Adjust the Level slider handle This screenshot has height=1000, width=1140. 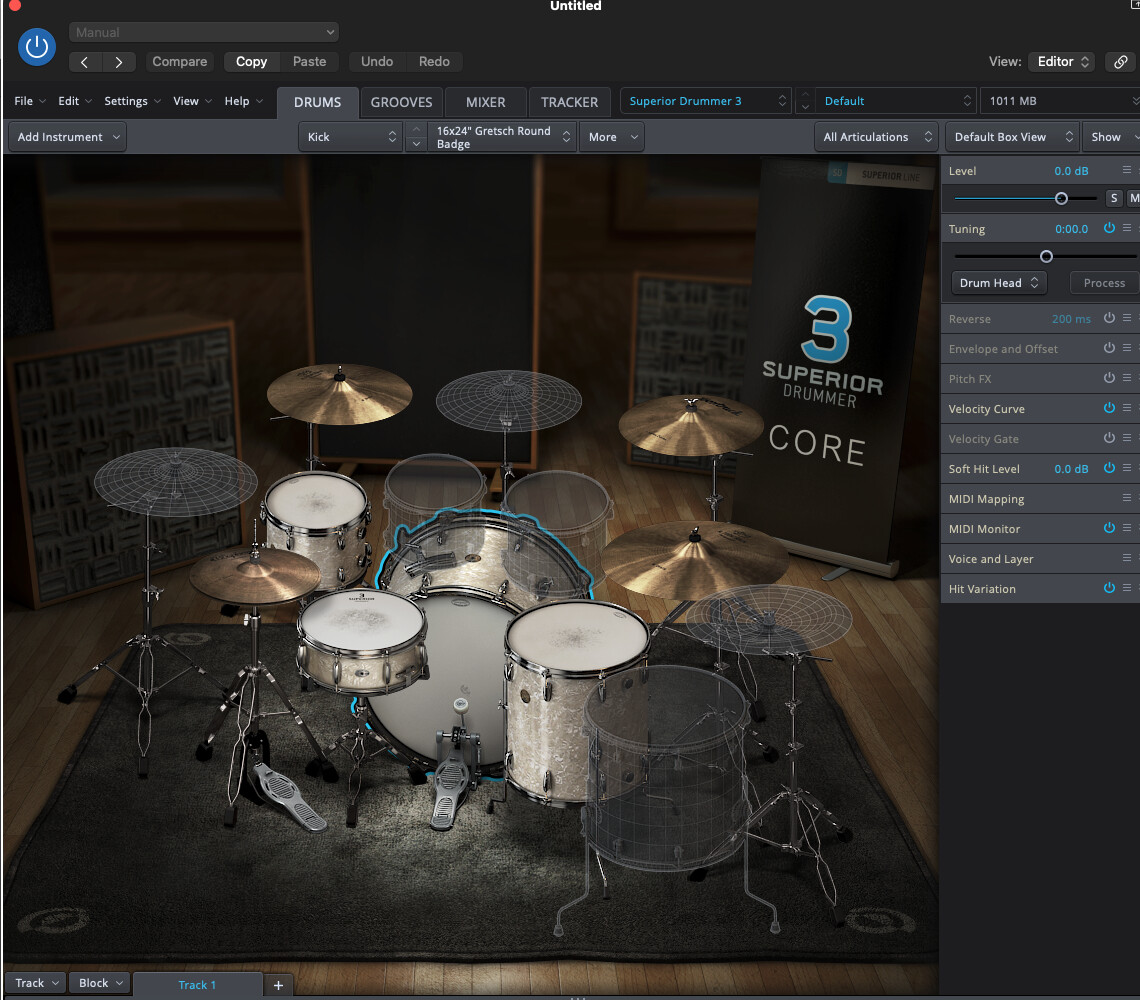(x=1061, y=198)
